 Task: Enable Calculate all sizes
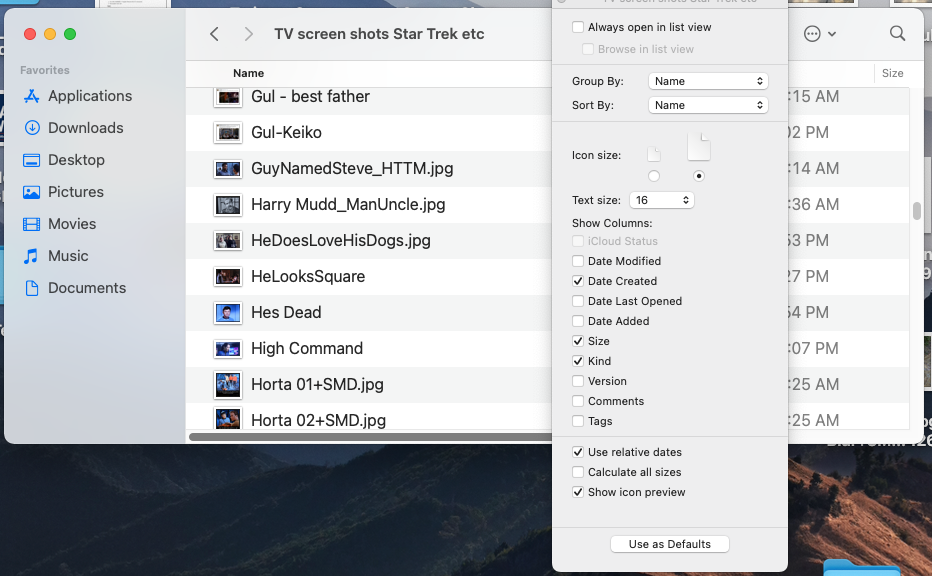[578, 472]
